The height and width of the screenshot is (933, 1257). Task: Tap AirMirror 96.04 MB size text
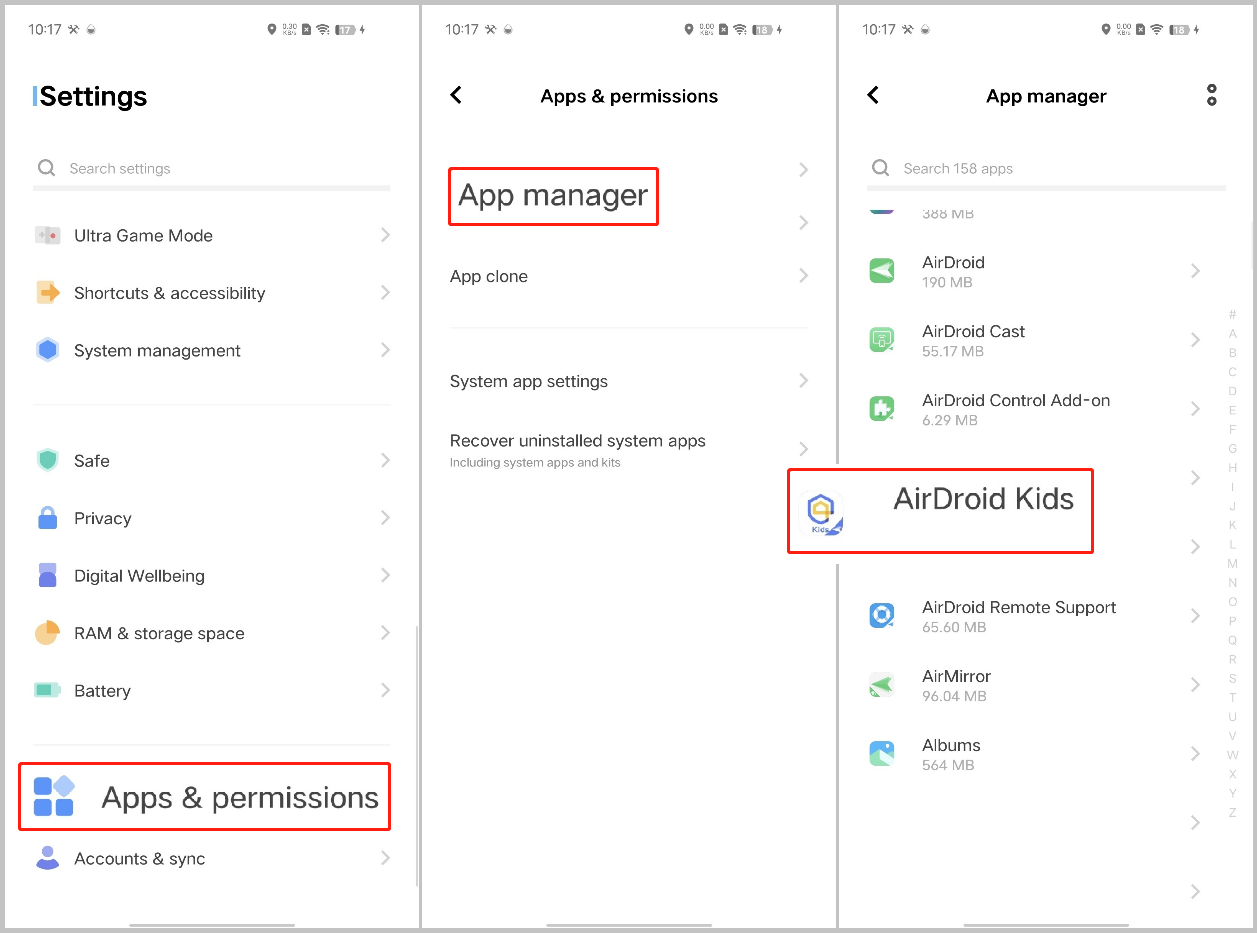coord(954,696)
